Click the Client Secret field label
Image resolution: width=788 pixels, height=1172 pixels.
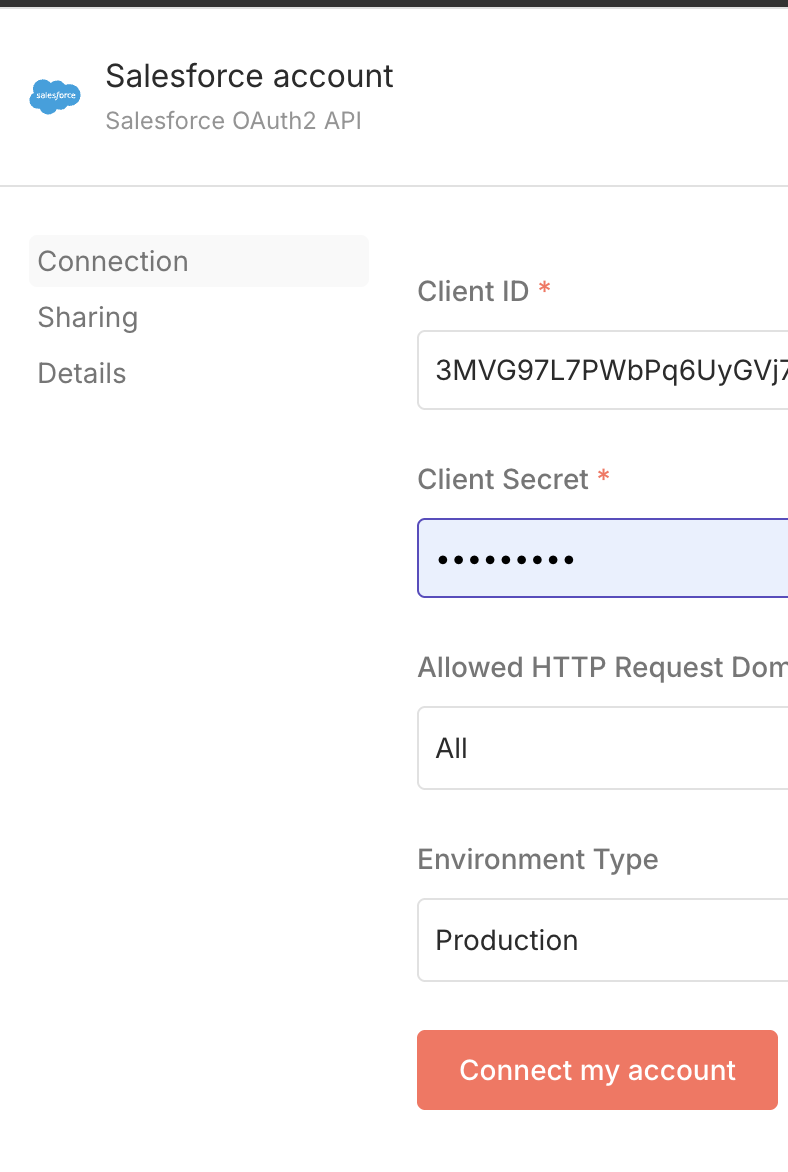pyautogui.click(x=503, y=479)
